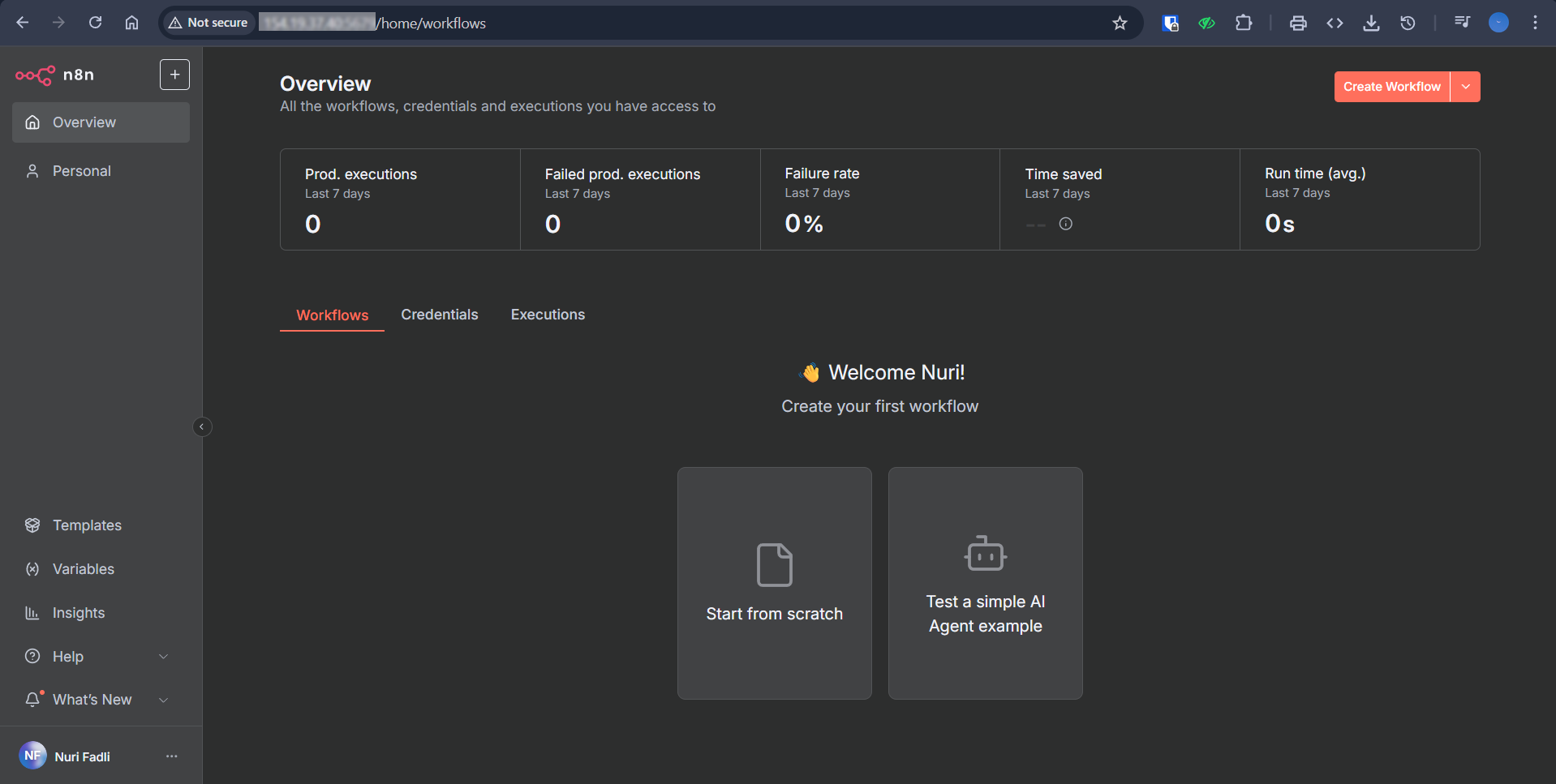Open options menu next to Nuri Fadli
This screenshot has height=784, width=1556.
(171, 756)
